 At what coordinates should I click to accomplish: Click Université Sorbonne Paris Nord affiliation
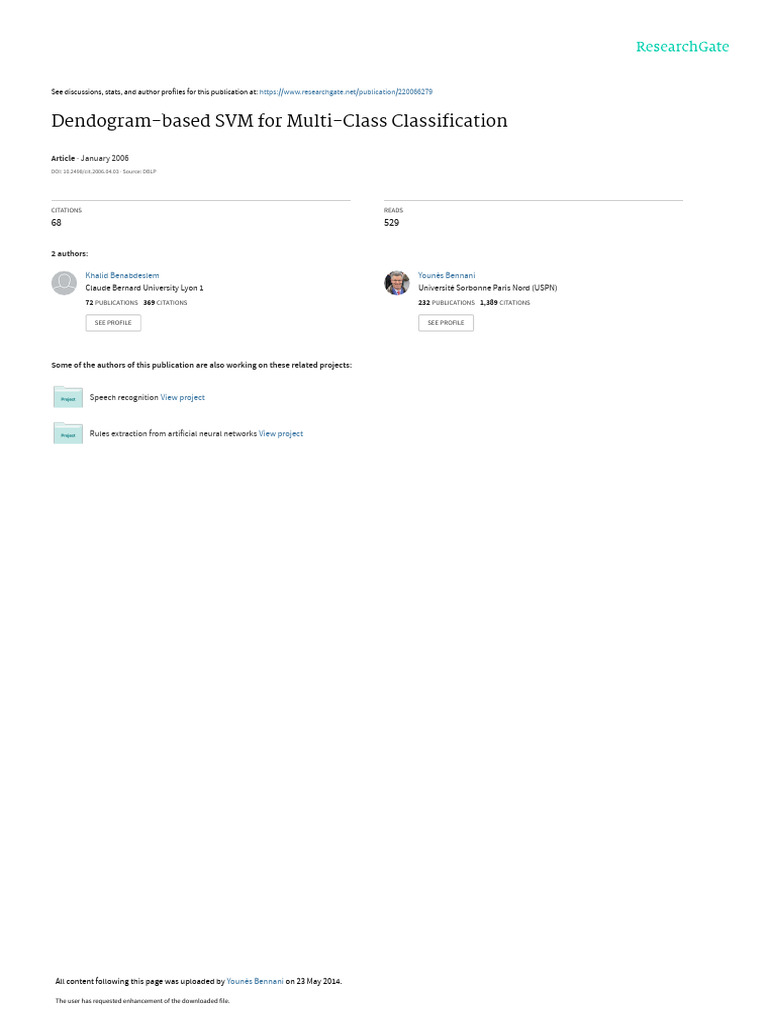click(488, 288)
